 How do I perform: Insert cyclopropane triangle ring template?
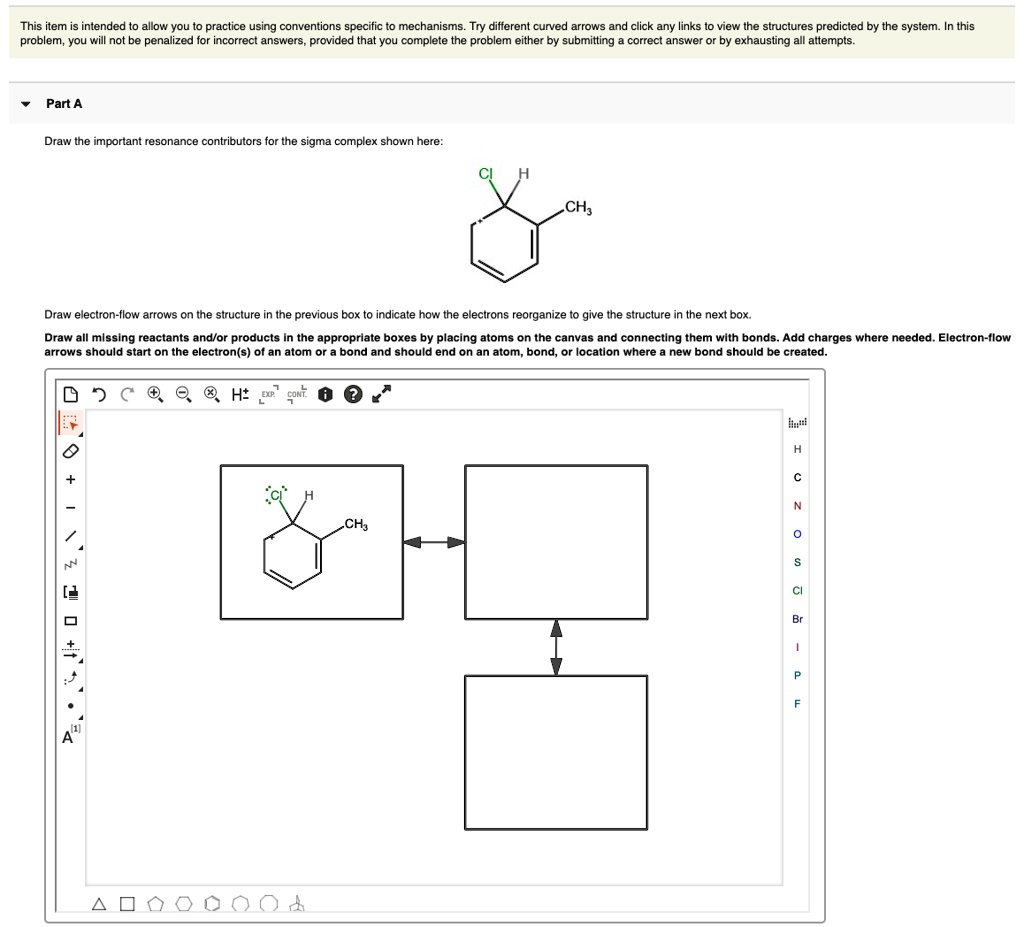click(x=99, y=904)
